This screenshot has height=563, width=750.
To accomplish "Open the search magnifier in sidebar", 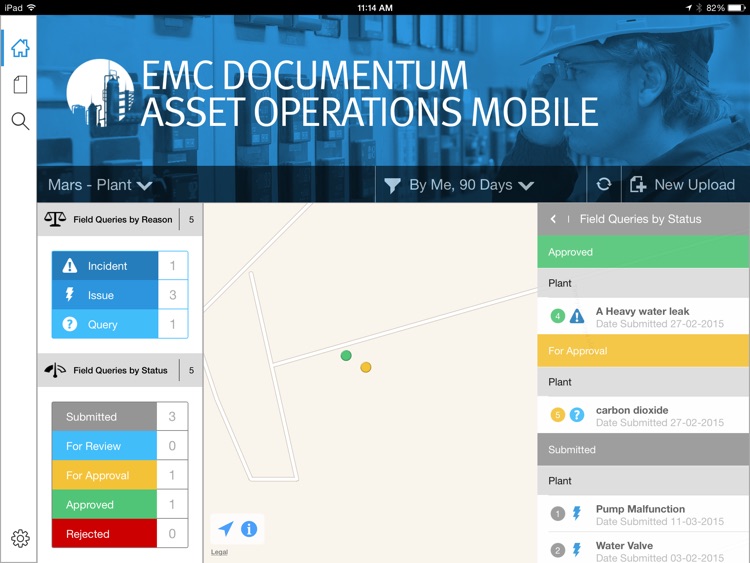I will 20,121.
